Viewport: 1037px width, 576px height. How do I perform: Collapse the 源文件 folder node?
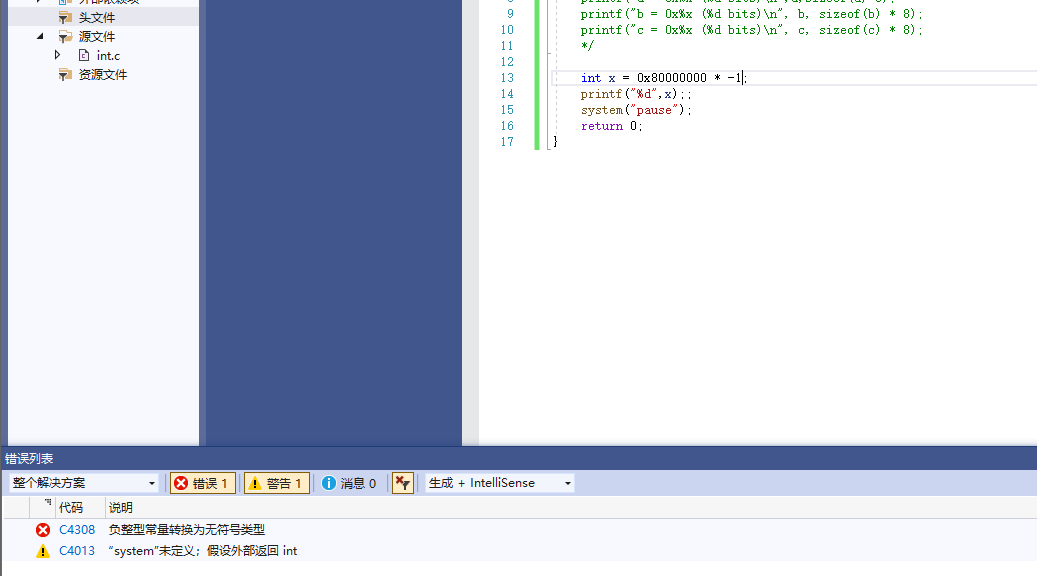(41, 36)
